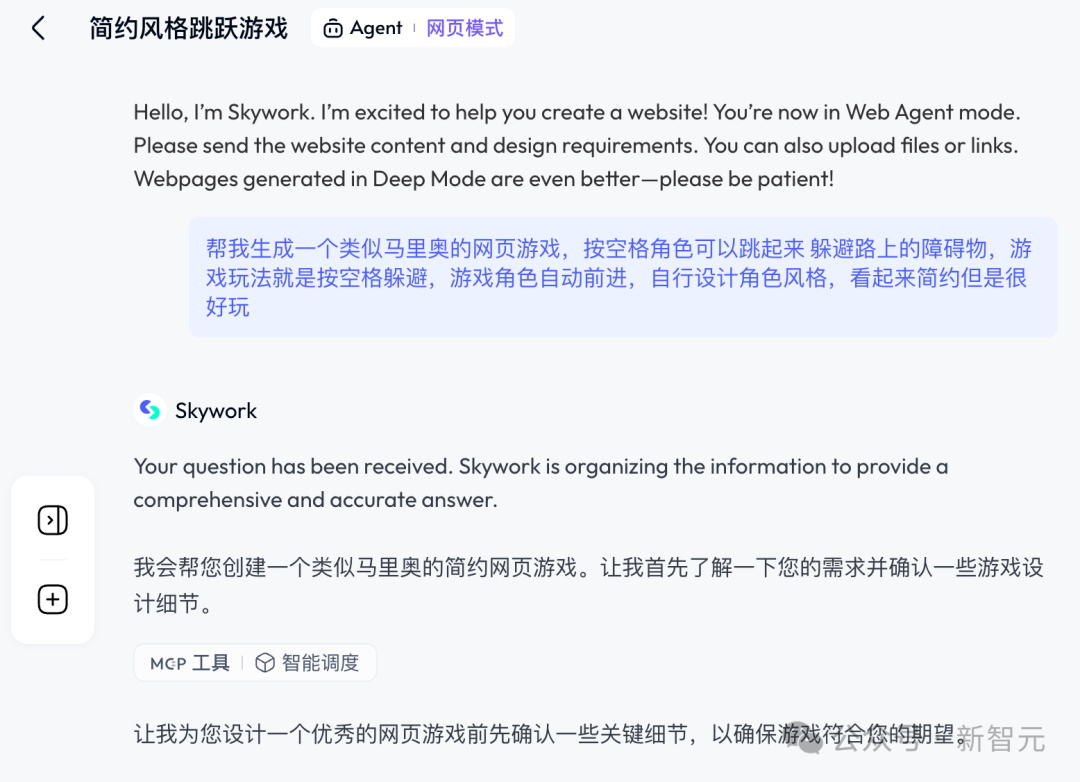Open the MCP 工具 tool chip
Viewport: 1080px width, 782px height.
point(189,663)
